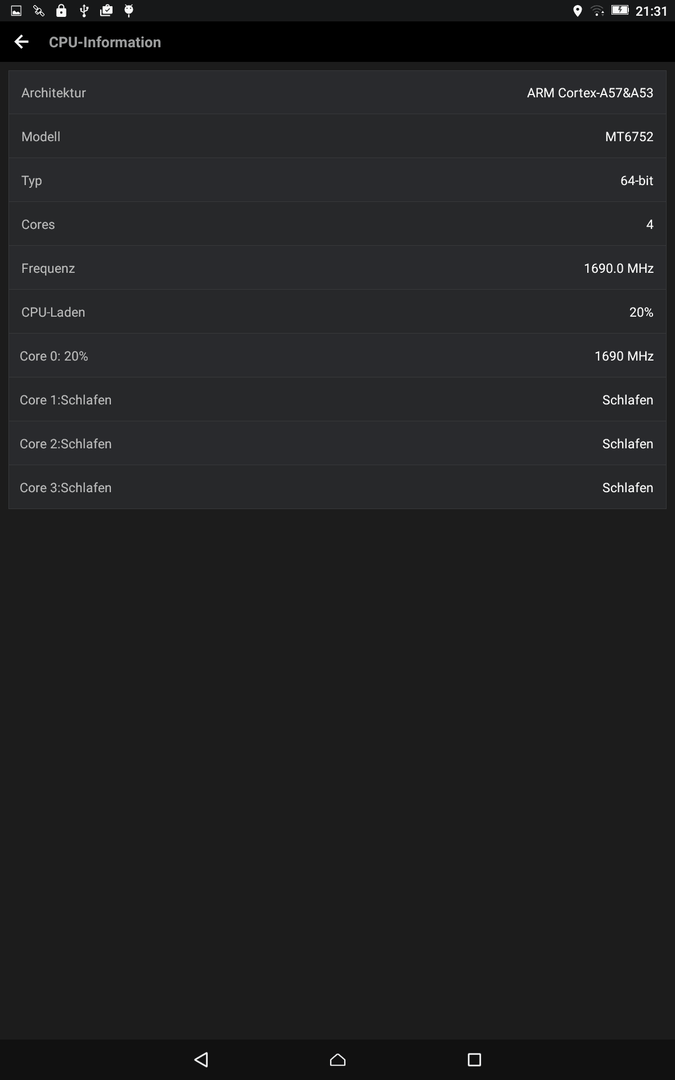Select the Architektur row
The width and height of the screenshot is (675, 1080).
pyautogui.click(x=338, y=92)
